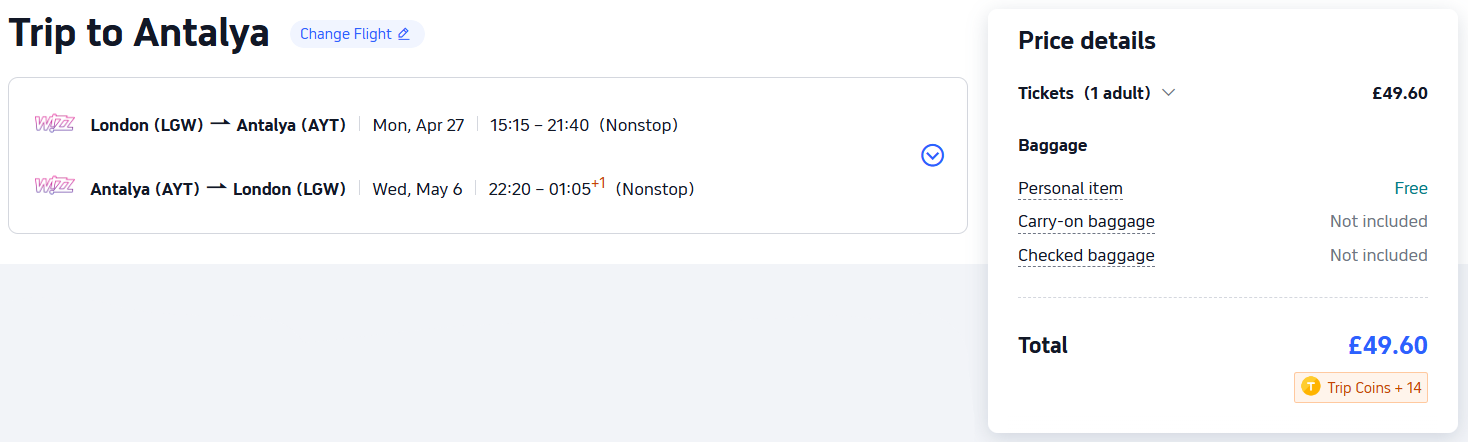Click the arrow between London (LGW) and Antalya (AYT)
Viewport: 1468px width, 442px height.
click(220, 124)
